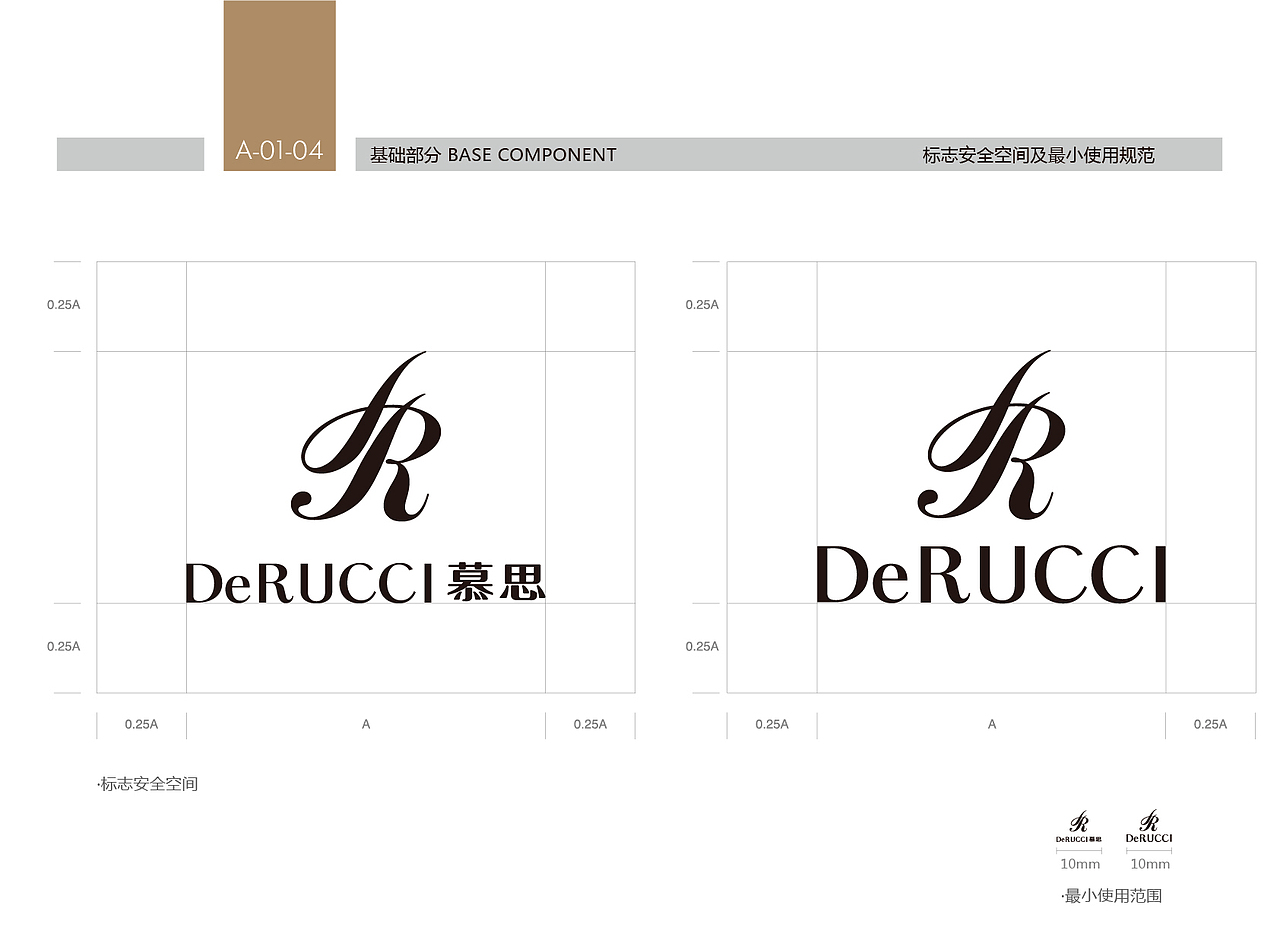Screen dimensions: 1280x943
Task: Select the ·标志安全空间 caption
Action: click(148, 784)
